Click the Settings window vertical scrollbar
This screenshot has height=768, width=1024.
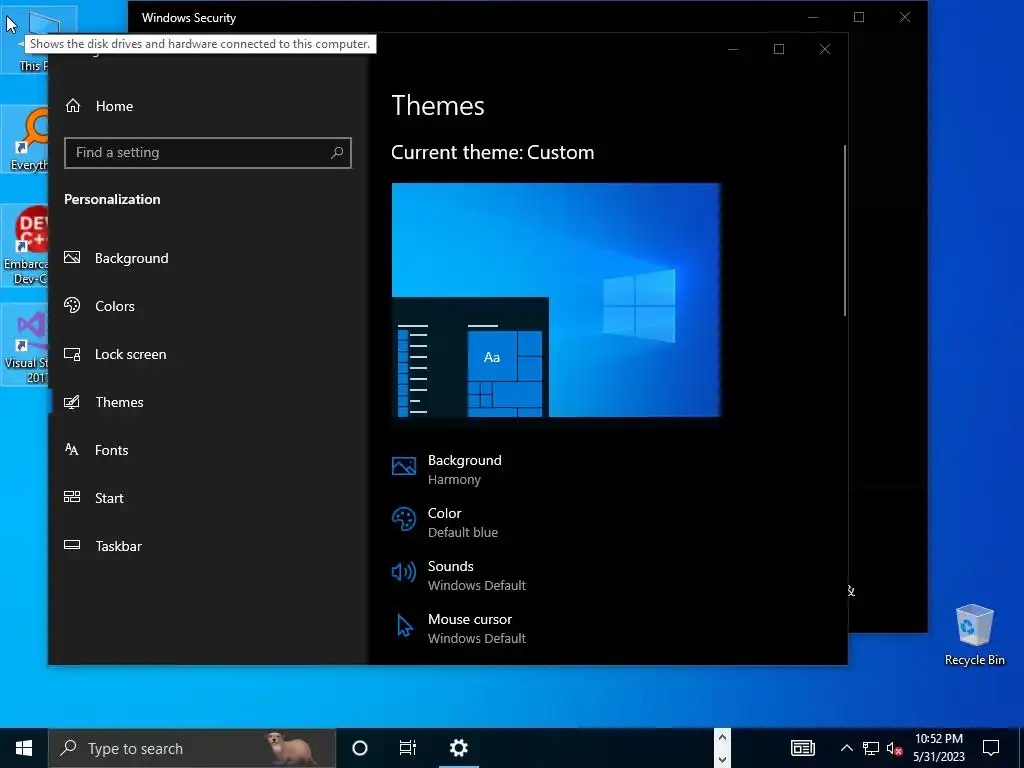(x=844, y=231)
